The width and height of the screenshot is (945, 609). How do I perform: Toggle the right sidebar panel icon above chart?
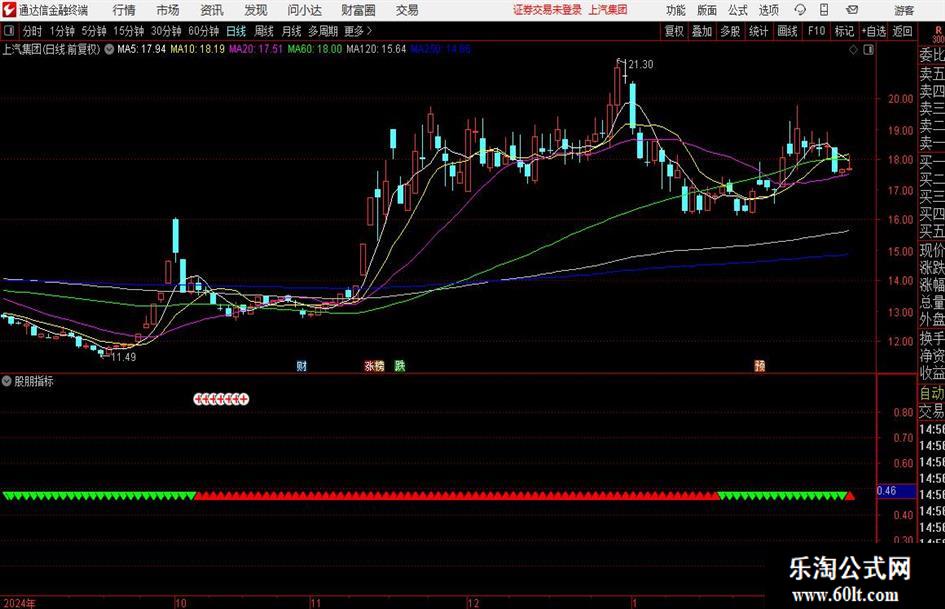(x=868, y=49)
